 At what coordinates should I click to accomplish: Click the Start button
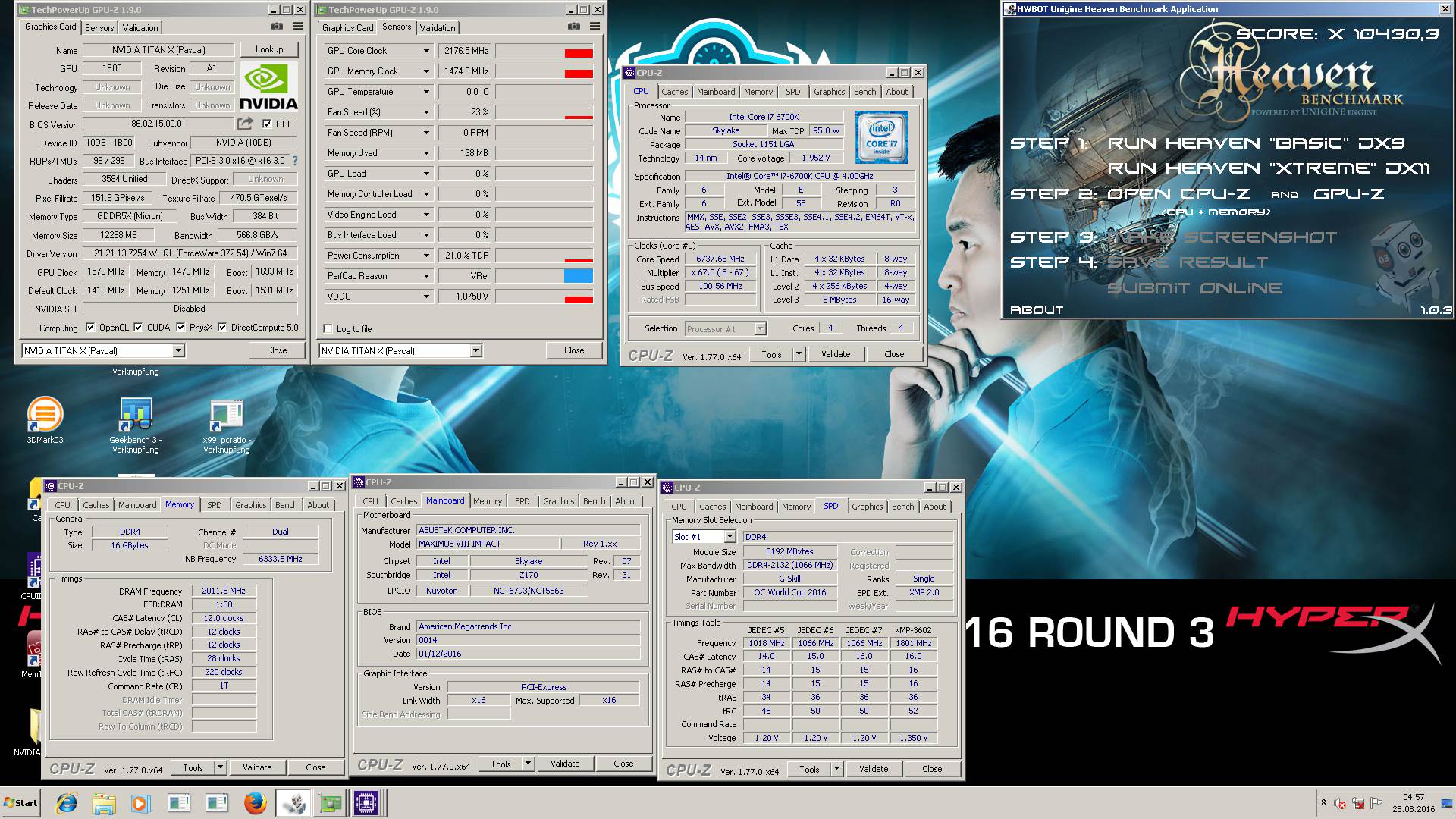(21, 803)
